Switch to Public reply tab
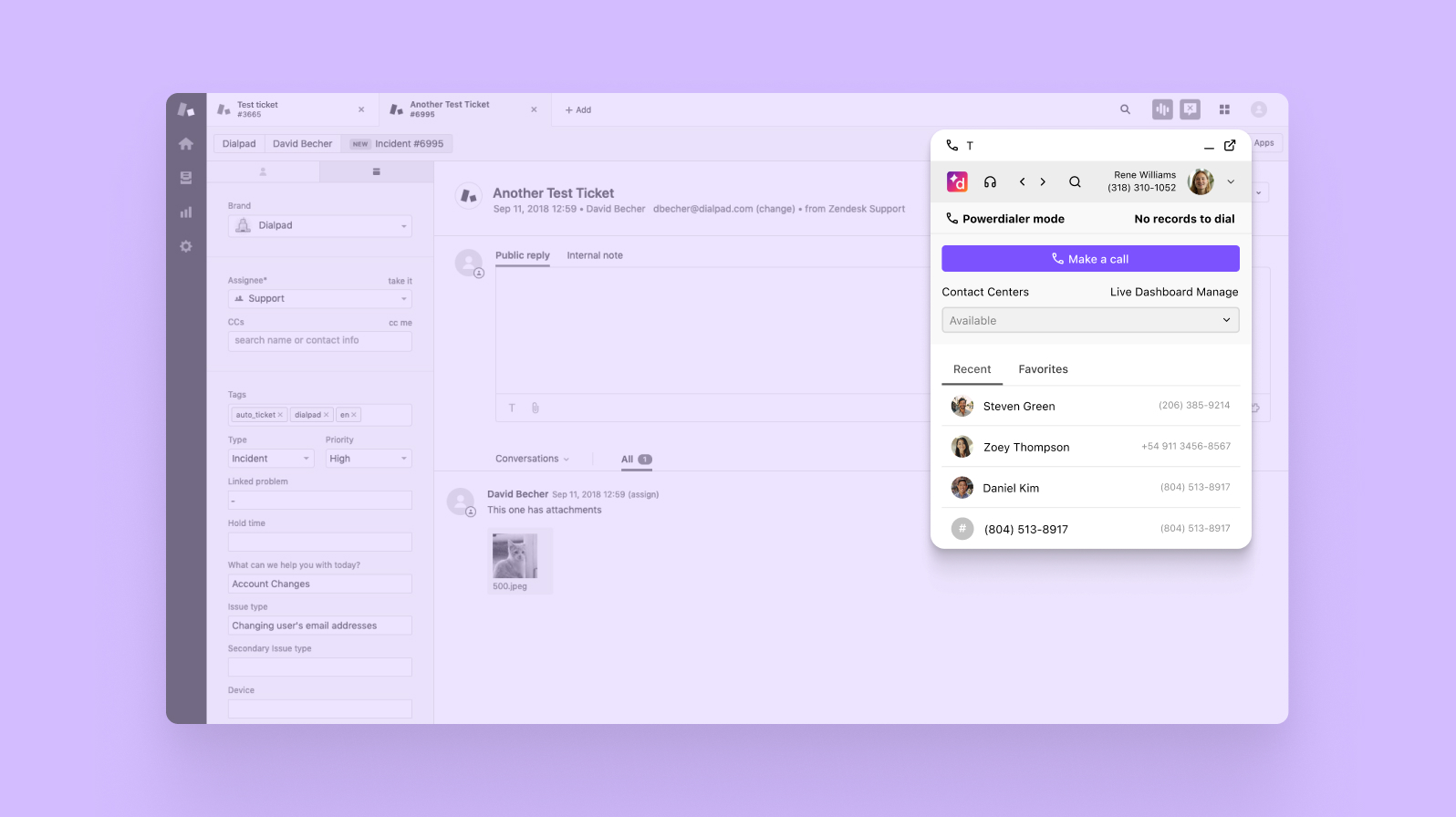 523,256
